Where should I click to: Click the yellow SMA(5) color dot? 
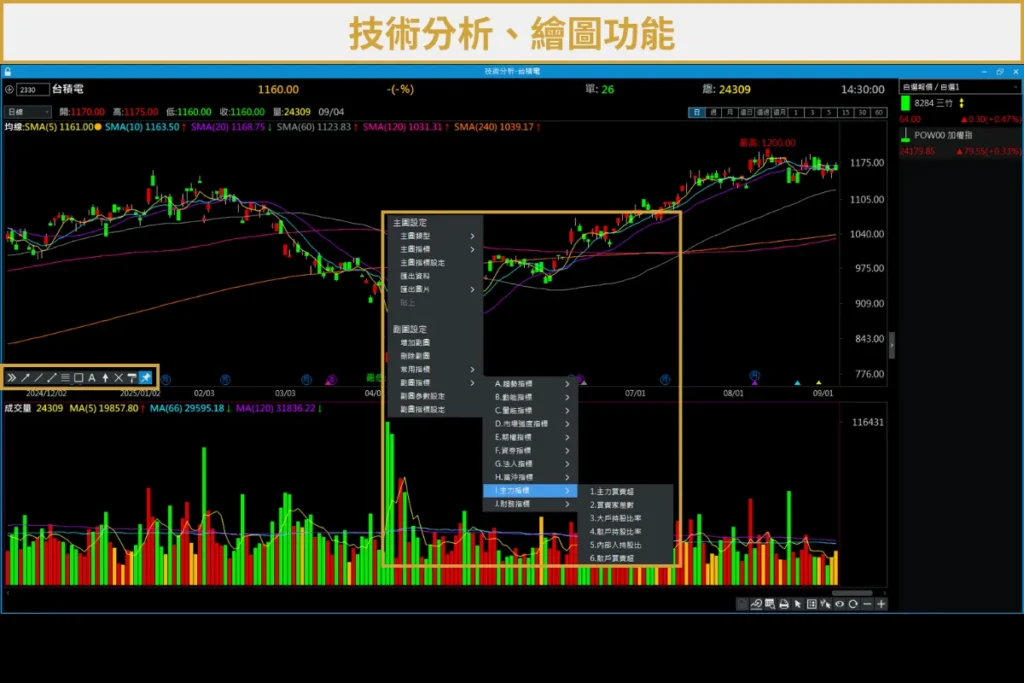point(98,128)
